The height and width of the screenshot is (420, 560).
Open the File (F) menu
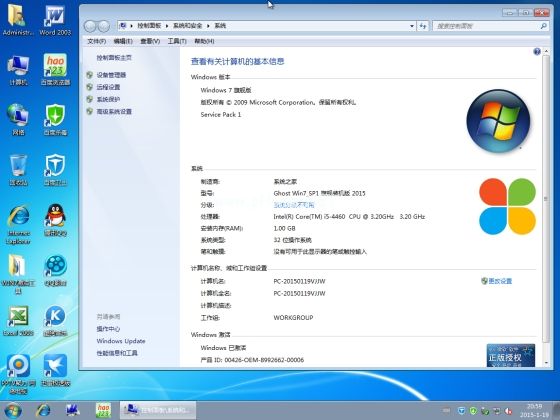(x=96, y=41)
